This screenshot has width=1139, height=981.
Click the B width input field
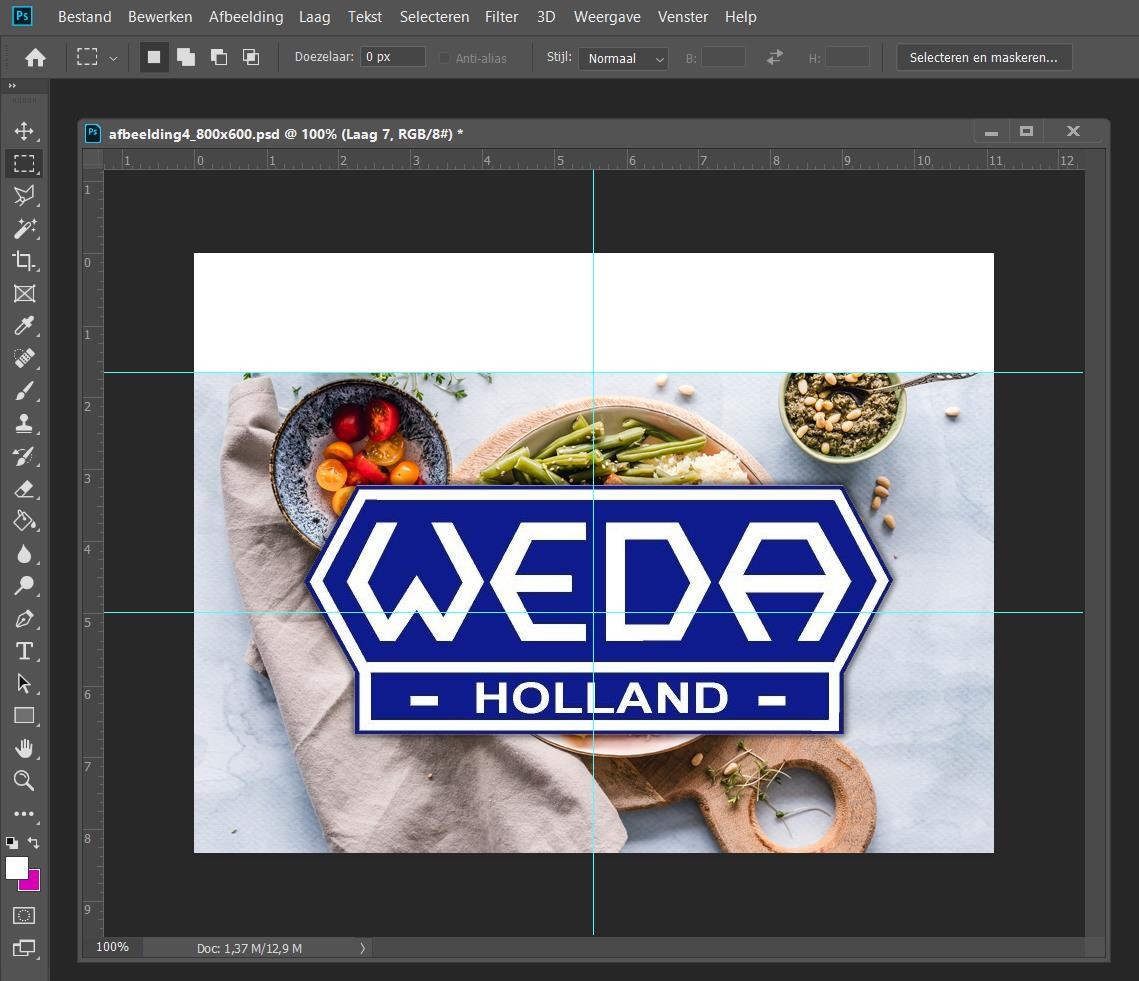[723, 57]
